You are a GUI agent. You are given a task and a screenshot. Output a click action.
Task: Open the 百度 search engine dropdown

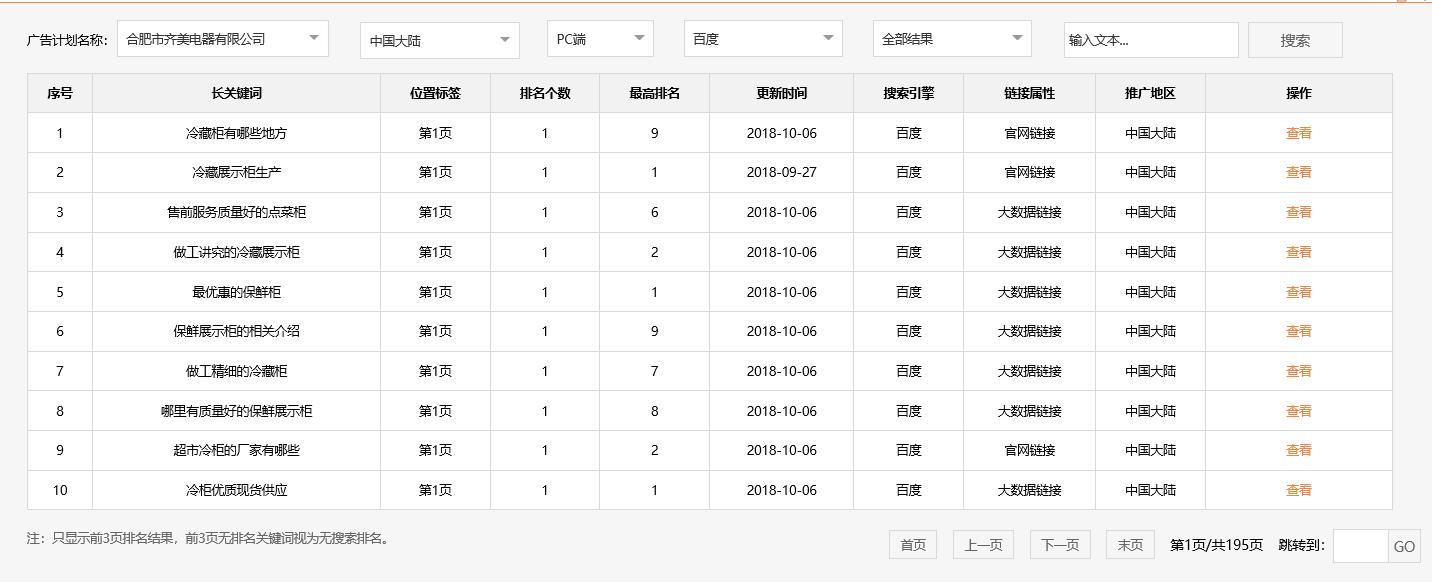tap(762, 38)
